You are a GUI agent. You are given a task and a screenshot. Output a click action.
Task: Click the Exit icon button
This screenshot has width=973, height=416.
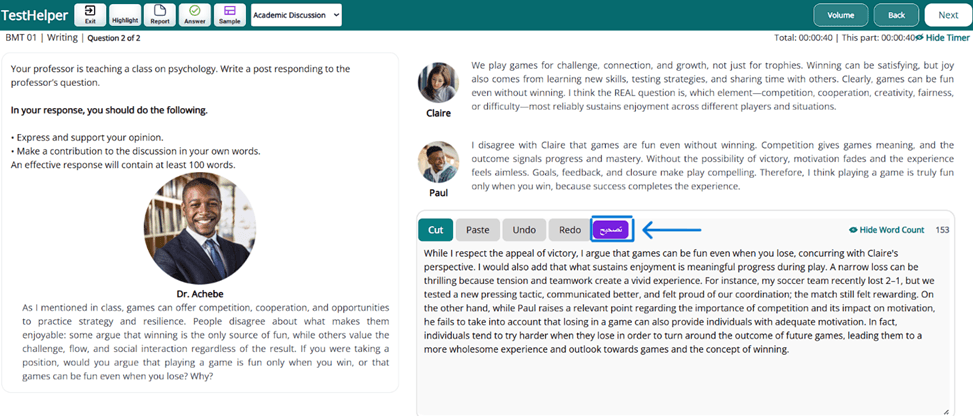[90, 15]
